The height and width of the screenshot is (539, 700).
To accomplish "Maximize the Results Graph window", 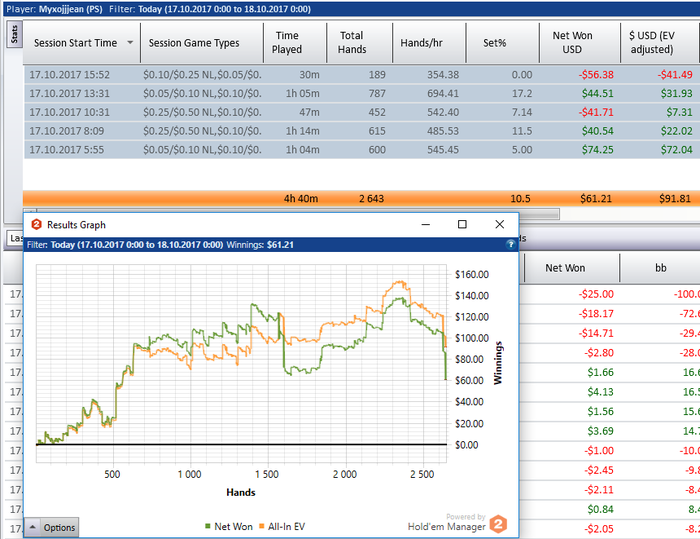I will [462, 224].
